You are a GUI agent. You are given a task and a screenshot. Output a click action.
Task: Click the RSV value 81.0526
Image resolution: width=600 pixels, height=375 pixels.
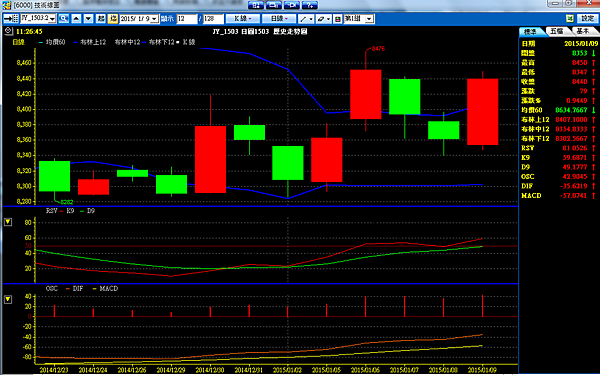coord(575,148)
